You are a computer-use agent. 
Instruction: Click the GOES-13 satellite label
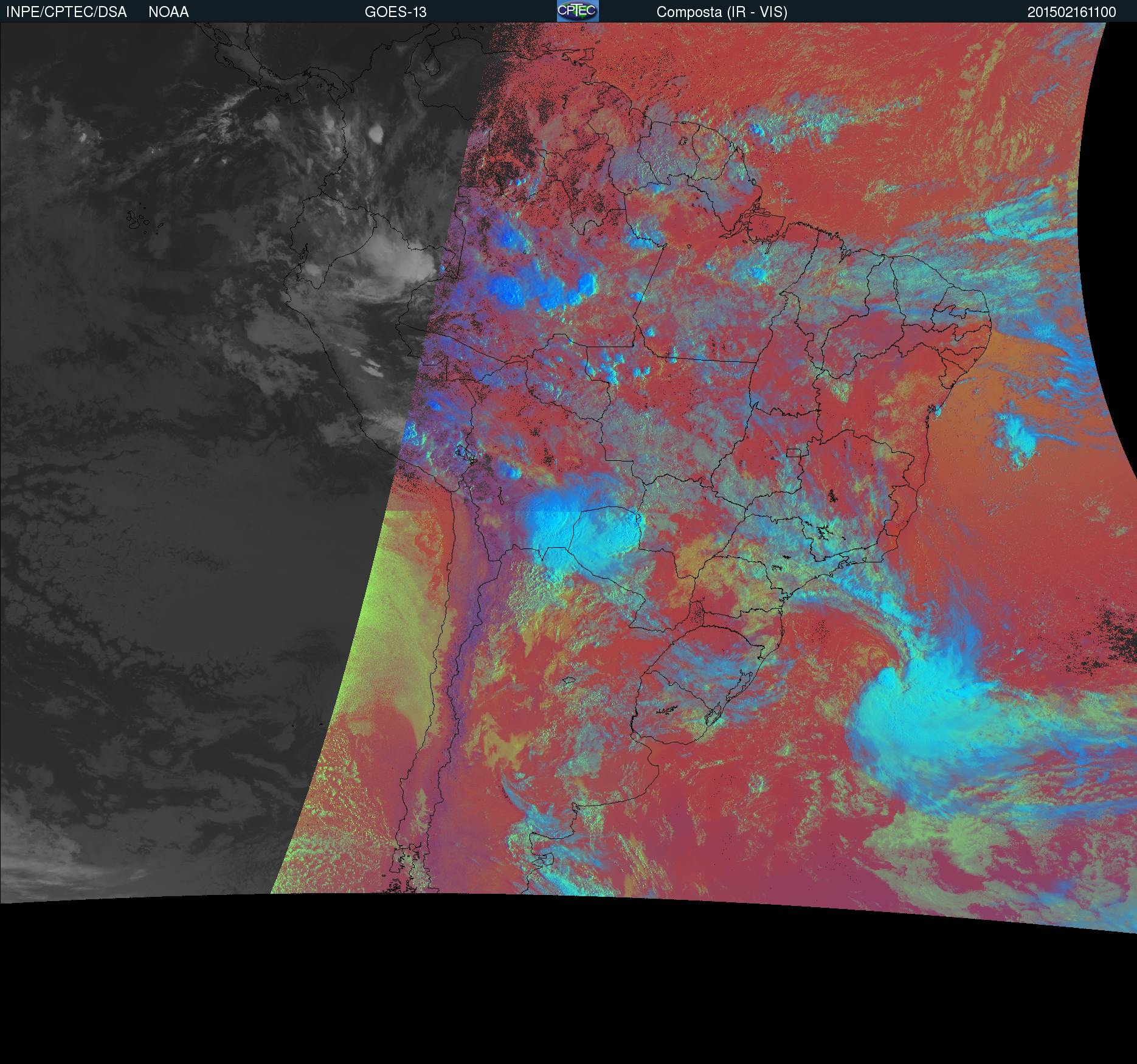click(396, 12)
